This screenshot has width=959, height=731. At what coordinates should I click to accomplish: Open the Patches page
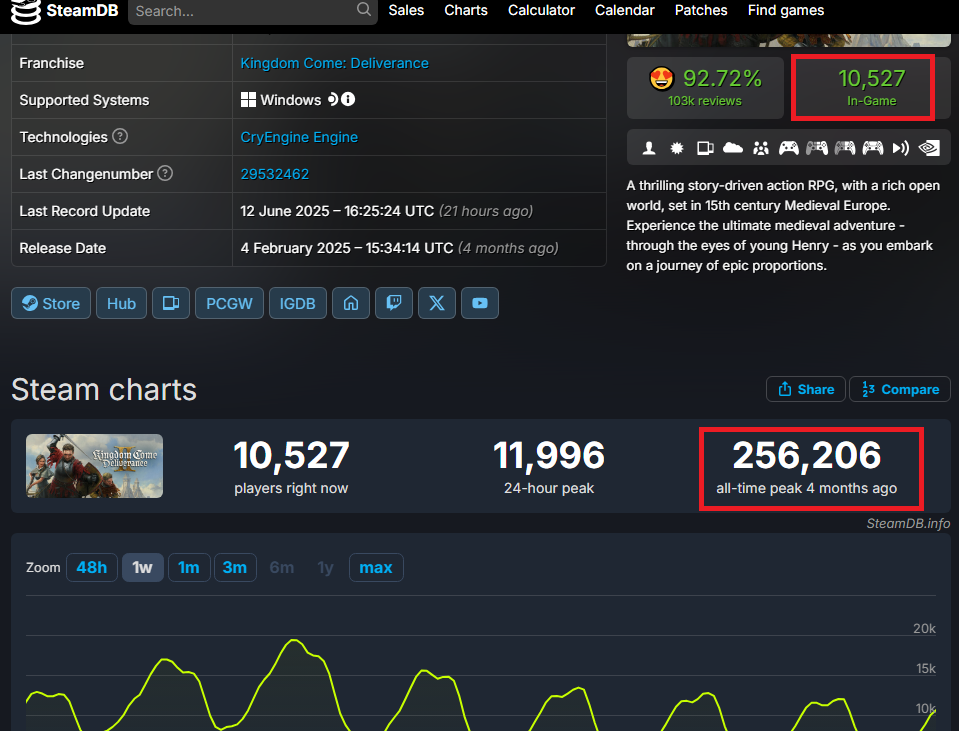pos(701,10)
